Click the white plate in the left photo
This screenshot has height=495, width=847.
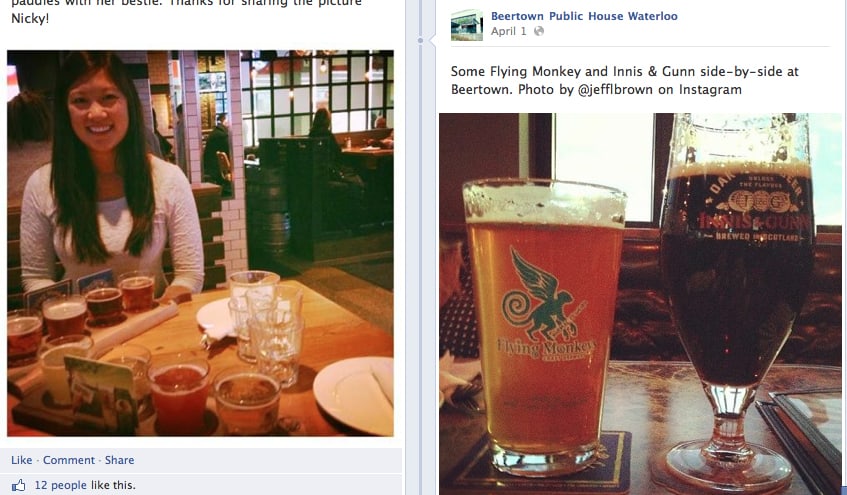(353, 396)
